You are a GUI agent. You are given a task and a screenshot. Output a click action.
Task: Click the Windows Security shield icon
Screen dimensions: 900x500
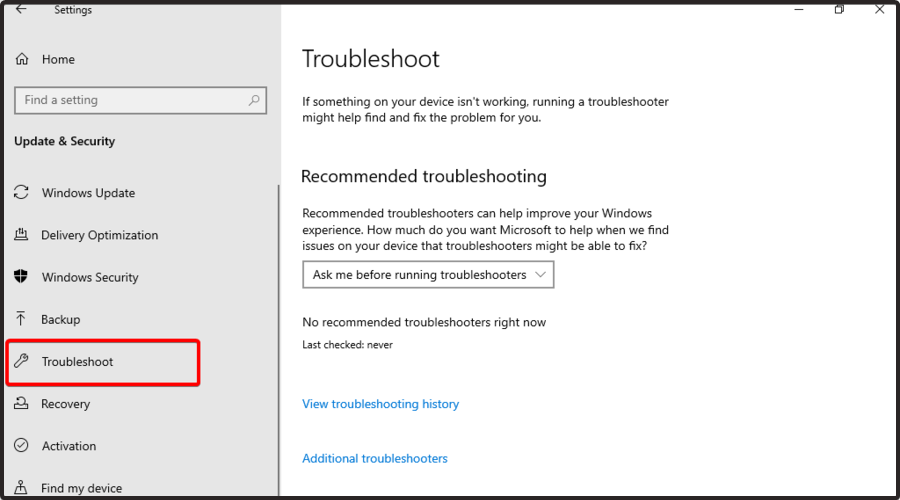21,277
